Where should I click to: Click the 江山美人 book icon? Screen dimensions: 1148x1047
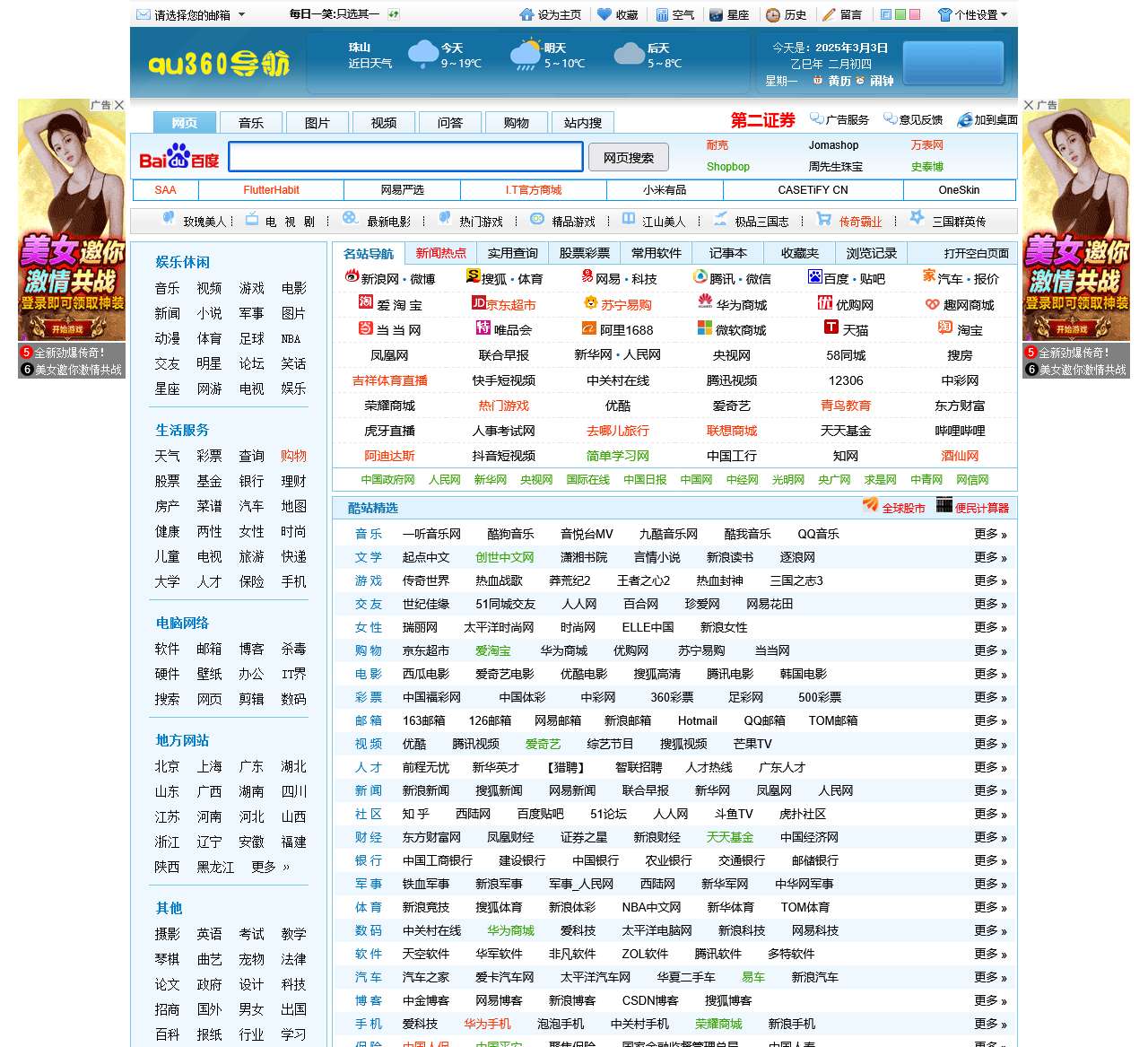pyautogui.click(x=628, y=219)
